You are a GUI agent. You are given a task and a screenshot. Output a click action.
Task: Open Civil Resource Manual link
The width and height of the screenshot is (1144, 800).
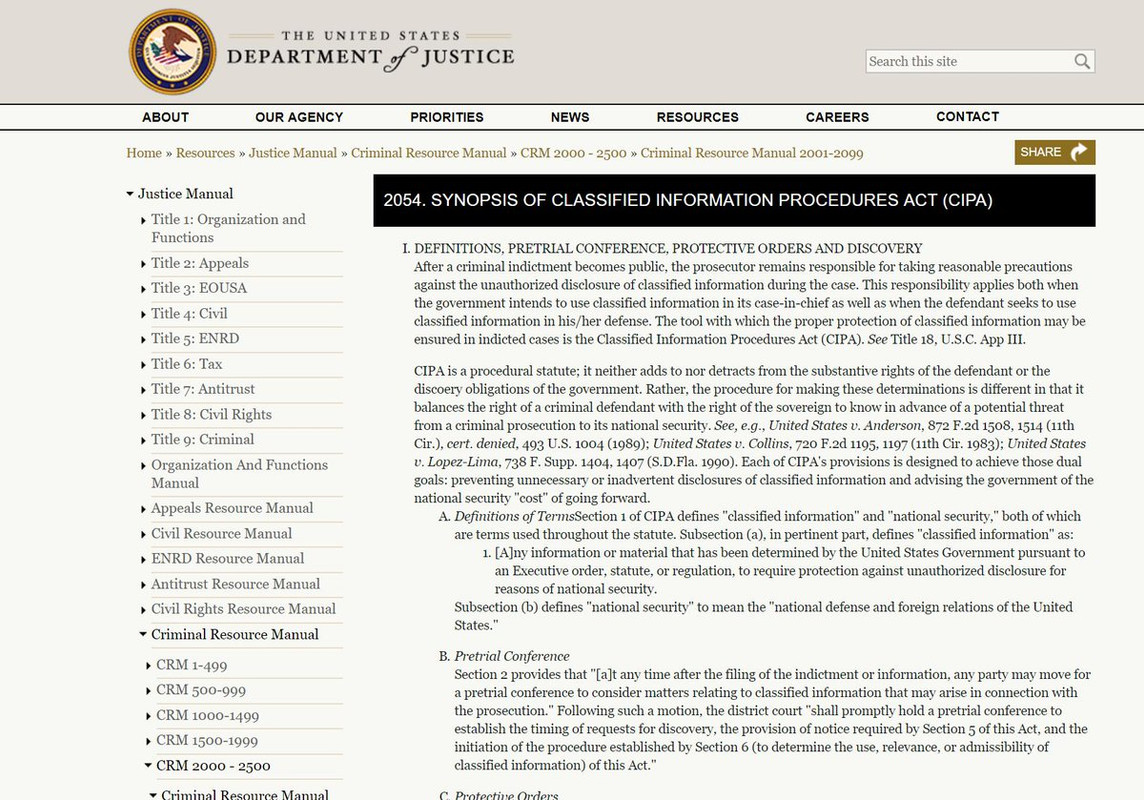(x=221, y=534)
